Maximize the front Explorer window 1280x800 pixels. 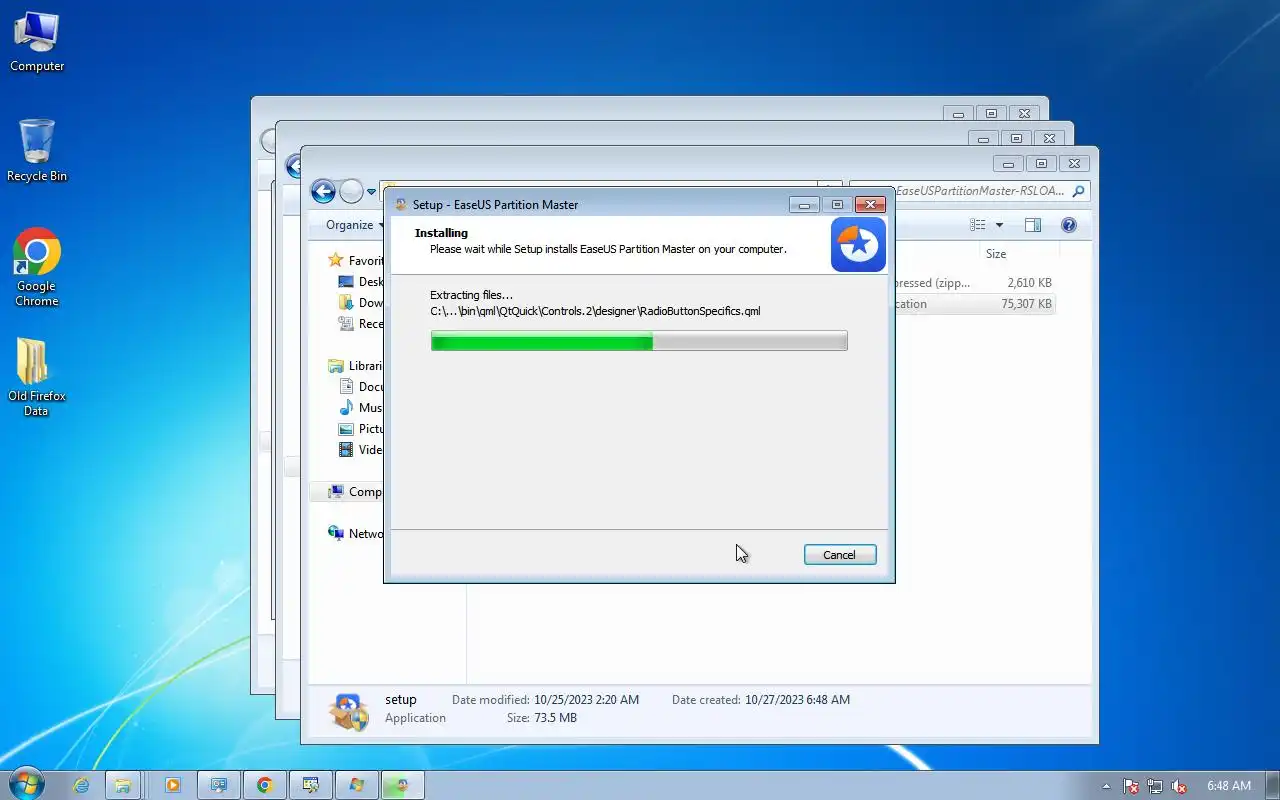(1041, 164)
